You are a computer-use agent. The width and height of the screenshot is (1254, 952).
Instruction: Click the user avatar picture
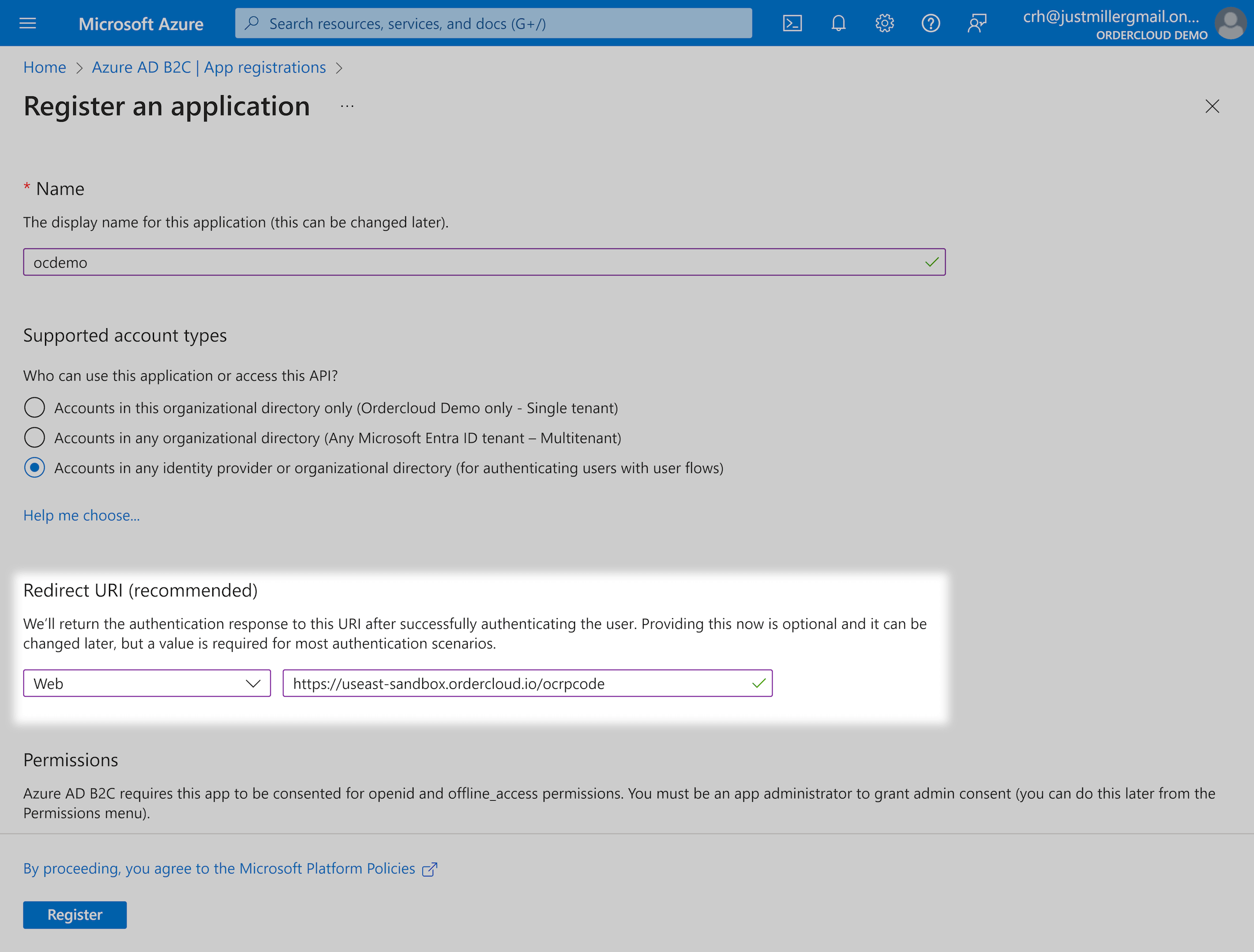(1230, 23)
